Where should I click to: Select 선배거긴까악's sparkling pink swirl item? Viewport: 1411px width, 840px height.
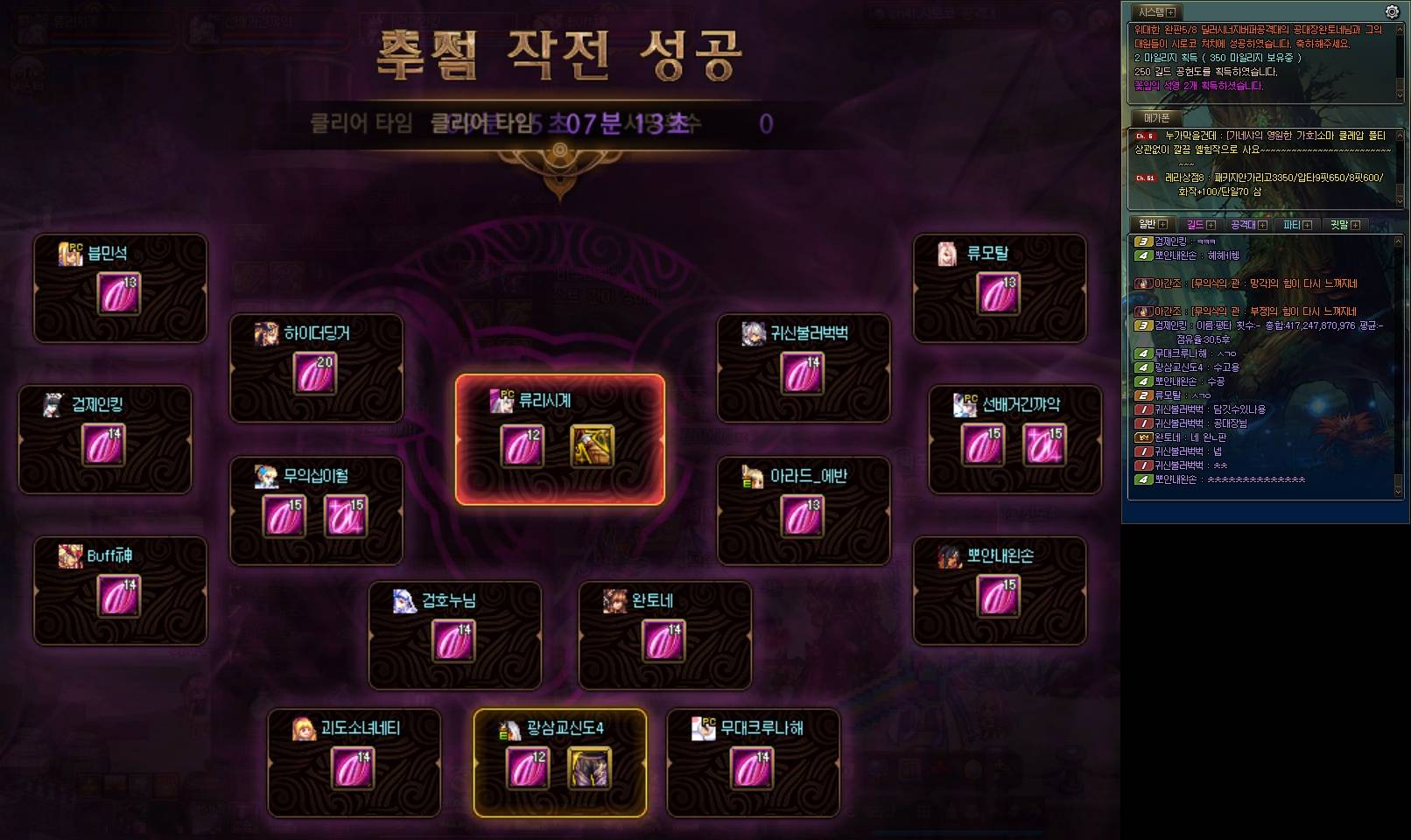pos(1045,445)
